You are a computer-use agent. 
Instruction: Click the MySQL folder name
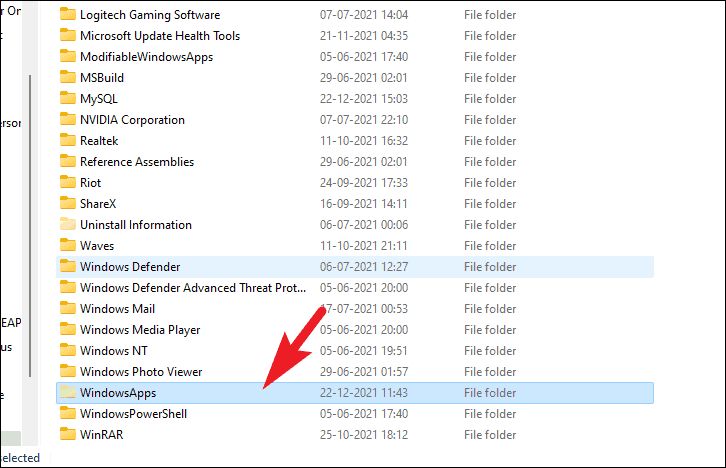[x=99, y=99]
